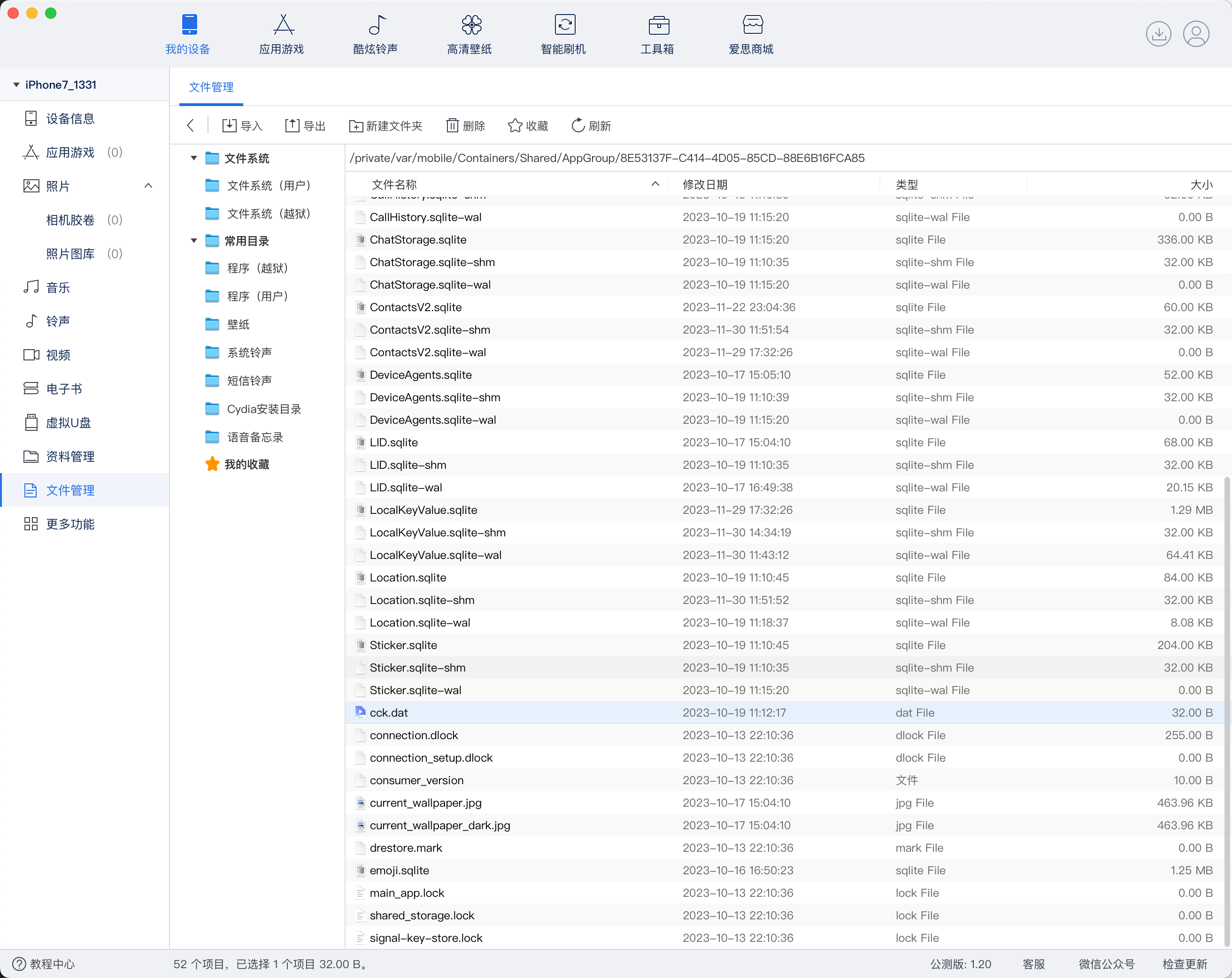Viewport: 1232px width, 978px height.
Task: Open 设备信息 in the sidebar
Action: [x=85, y=118]
